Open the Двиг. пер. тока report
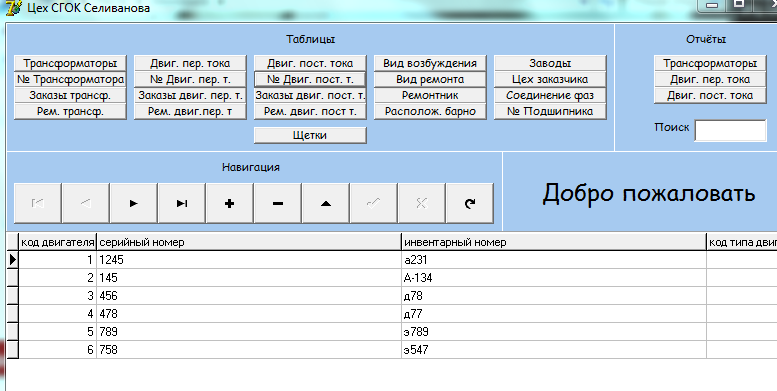Screen dimensions: 777x391 710,79
